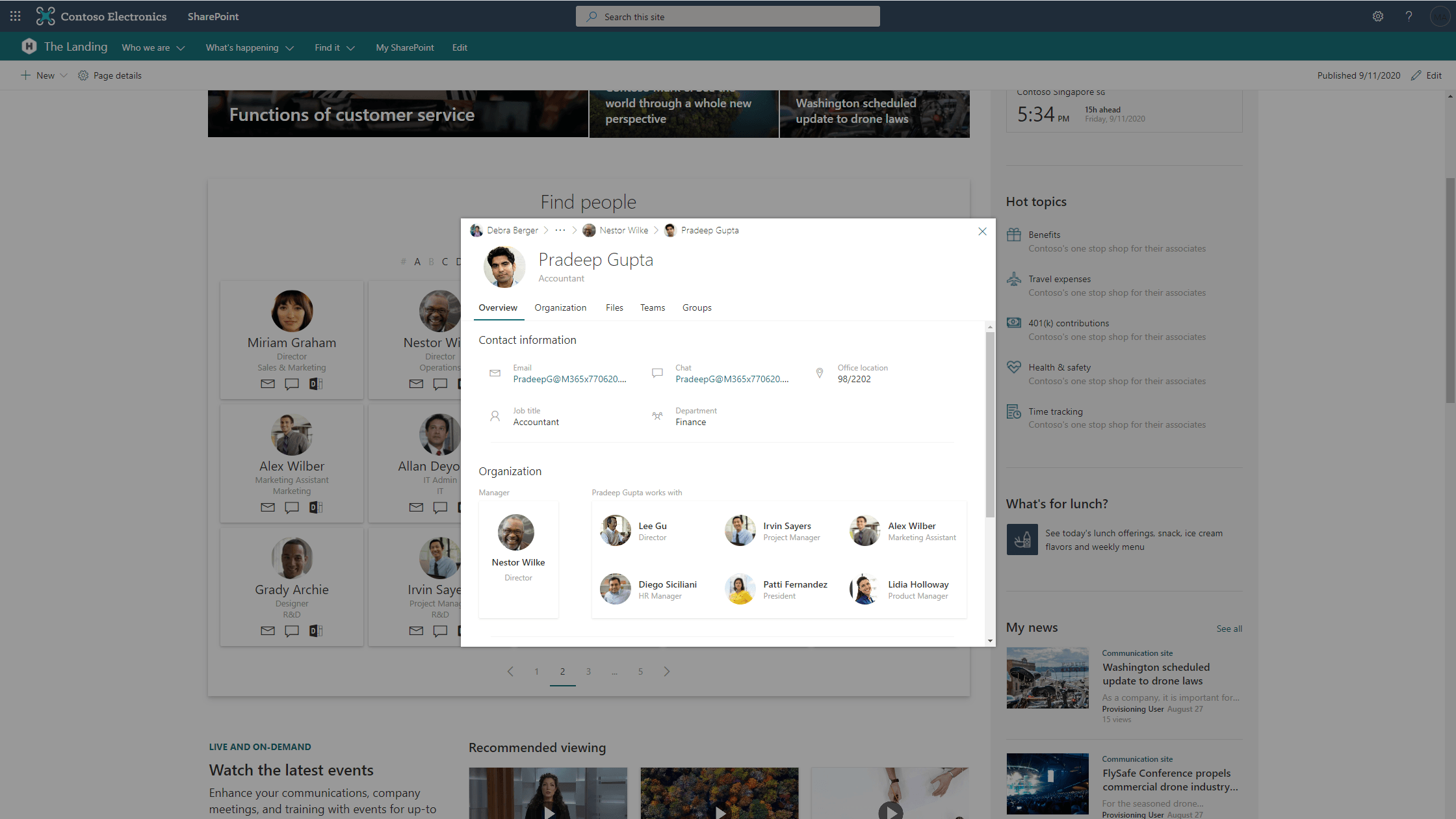Image resolution: width=1456 pixels, height=819 pixels.
Task: Click page 3 in Find people pagination
Action: (x=588, y=671)
